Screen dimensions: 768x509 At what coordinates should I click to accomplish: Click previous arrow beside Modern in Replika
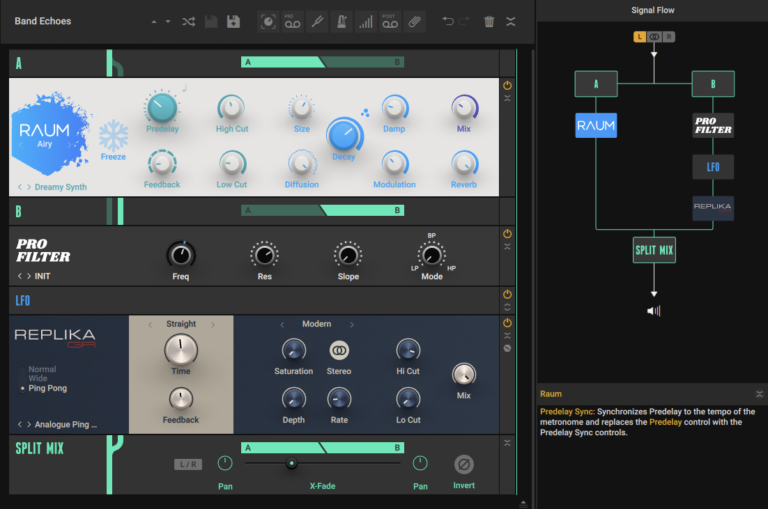pos(282,324)
